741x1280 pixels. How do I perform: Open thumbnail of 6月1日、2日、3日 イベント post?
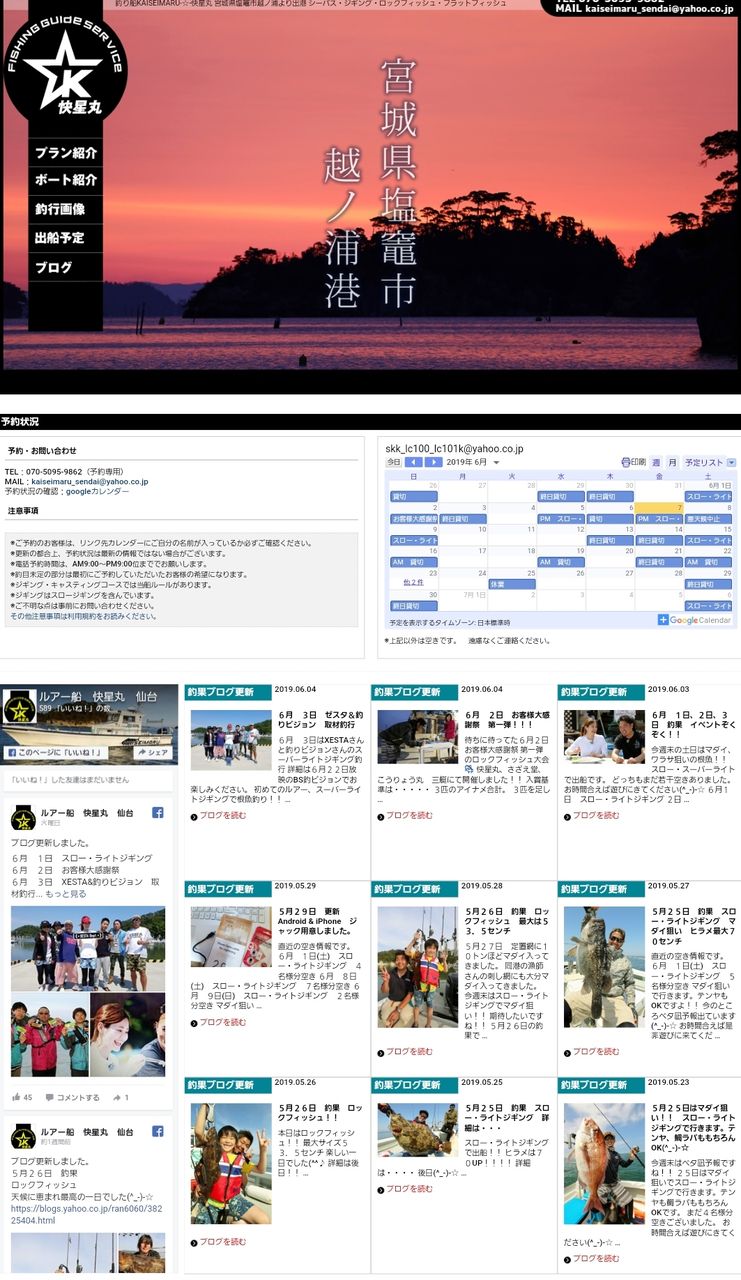coord(604,737)
